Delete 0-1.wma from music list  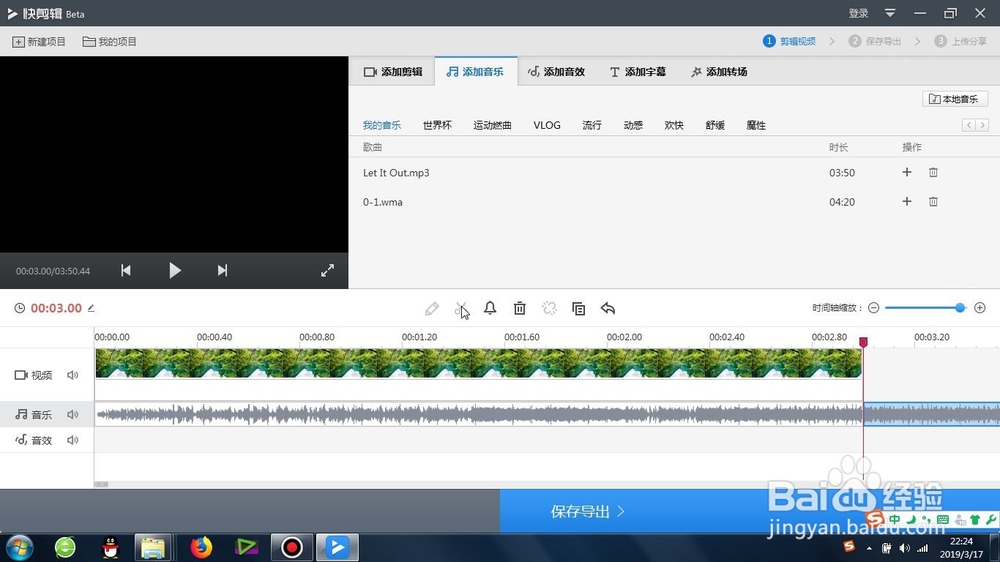tap(933, 202)
